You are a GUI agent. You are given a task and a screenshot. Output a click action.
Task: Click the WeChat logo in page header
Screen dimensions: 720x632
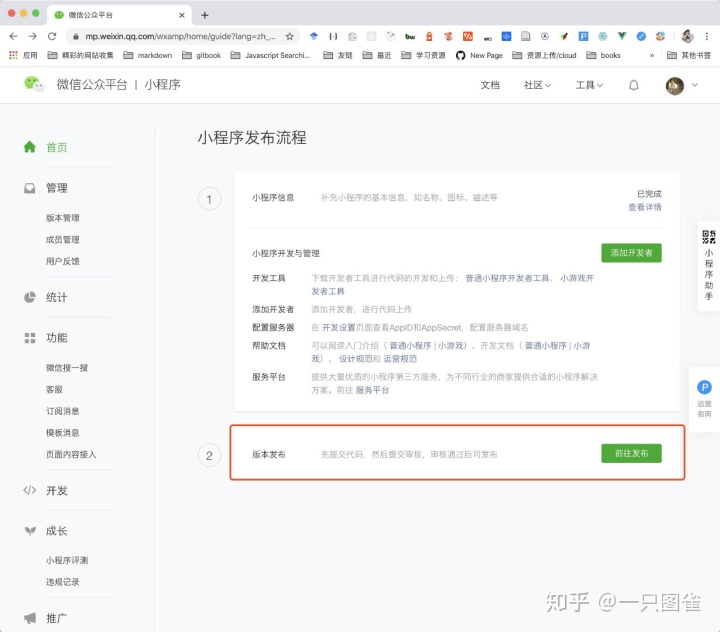tap(34, 85)
